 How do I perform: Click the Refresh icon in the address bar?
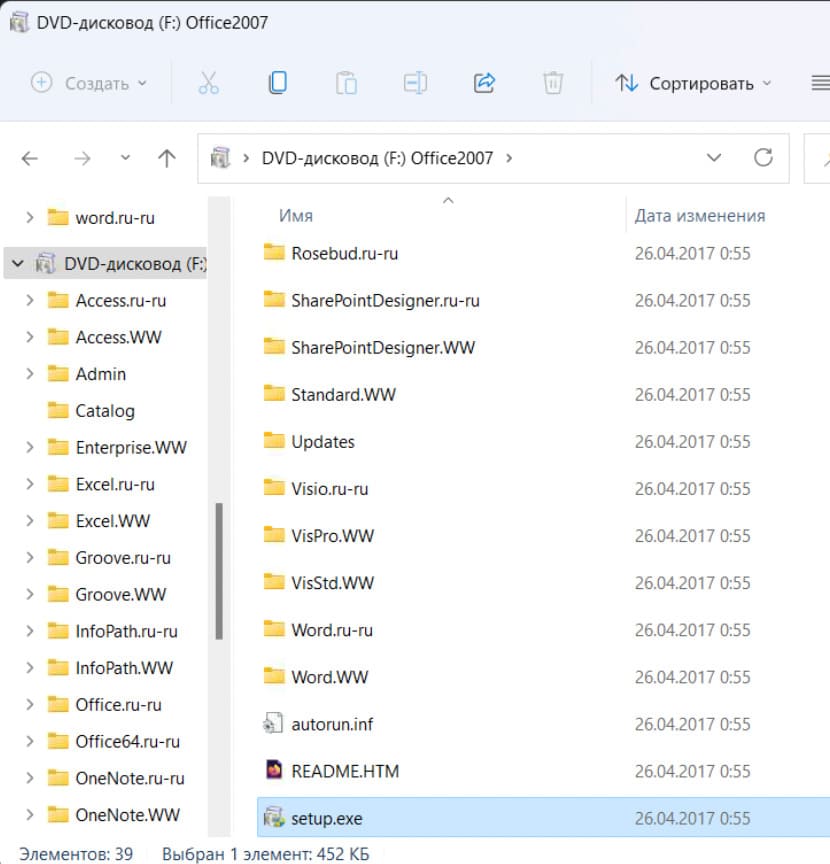click(765, 158)
